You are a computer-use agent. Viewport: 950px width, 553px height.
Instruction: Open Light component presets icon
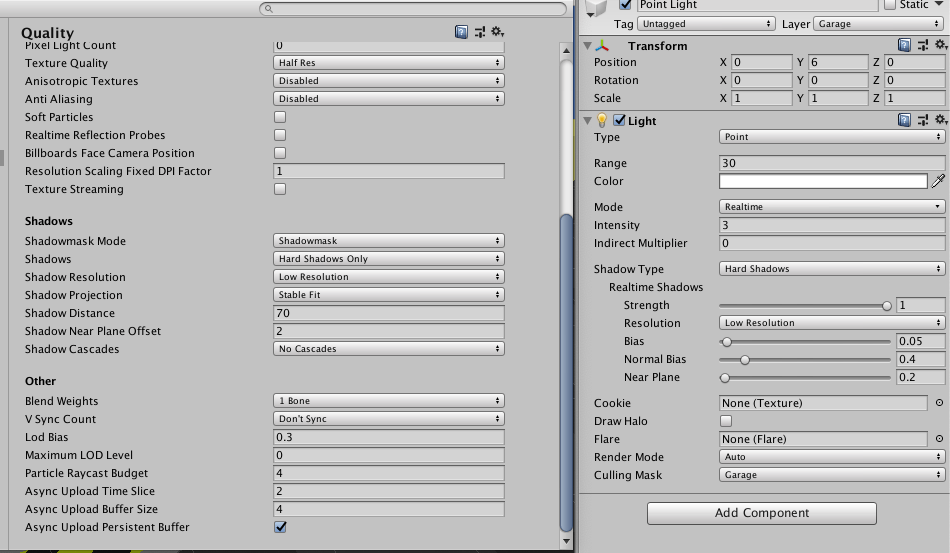tap(923, 120)
